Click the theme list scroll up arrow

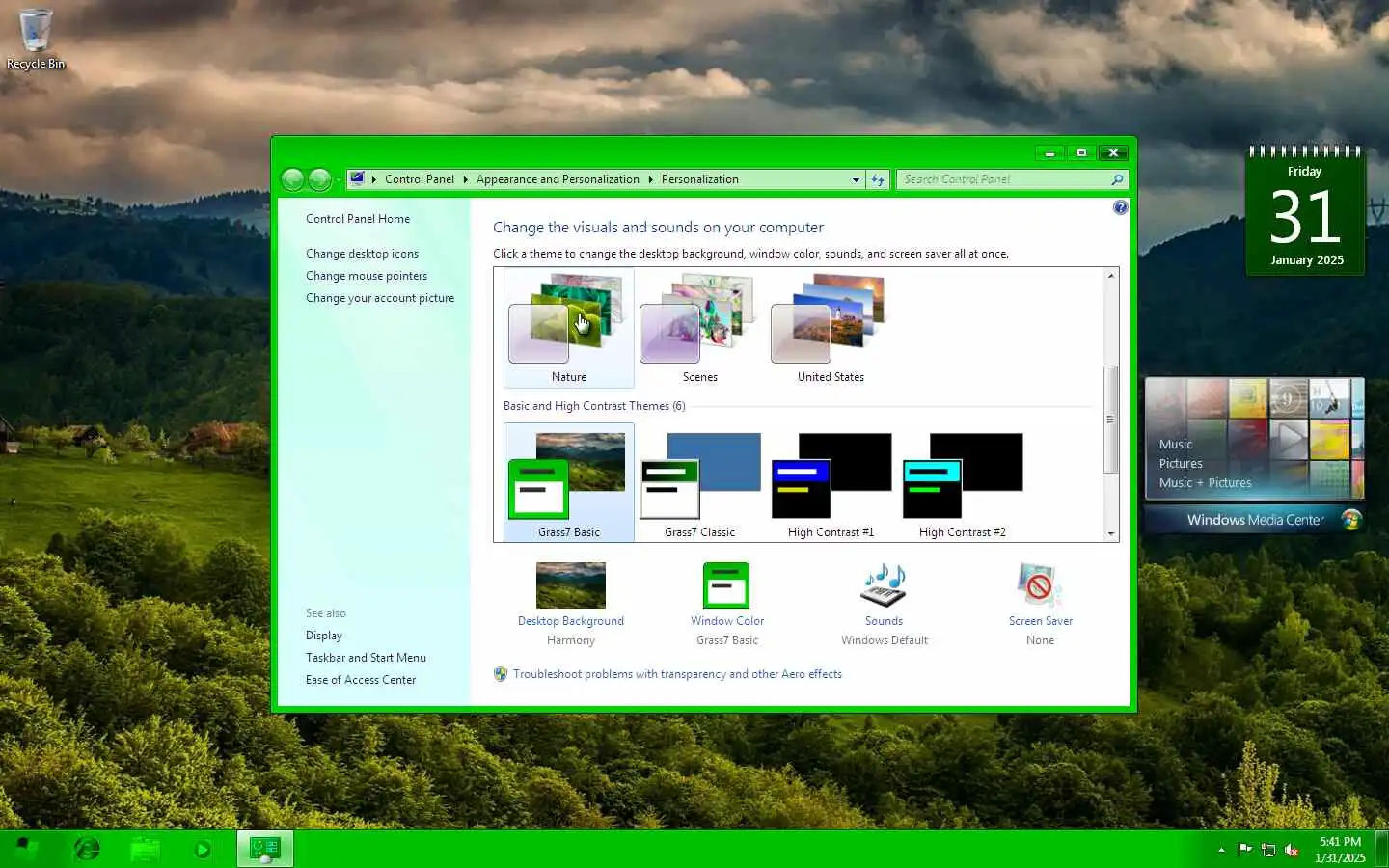[x=1111, y=276]
